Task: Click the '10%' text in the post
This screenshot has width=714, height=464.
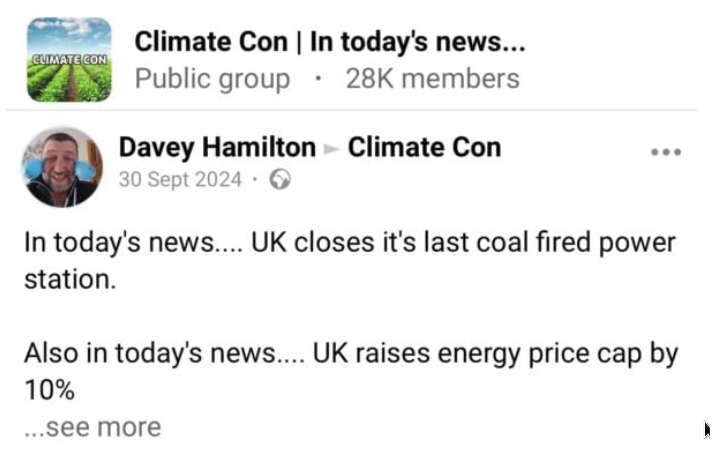Action: pyautogui.click(x=50, y=389)
